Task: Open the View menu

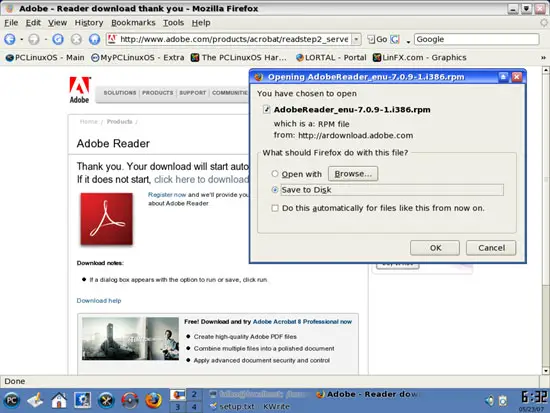Action: (58, 23)
